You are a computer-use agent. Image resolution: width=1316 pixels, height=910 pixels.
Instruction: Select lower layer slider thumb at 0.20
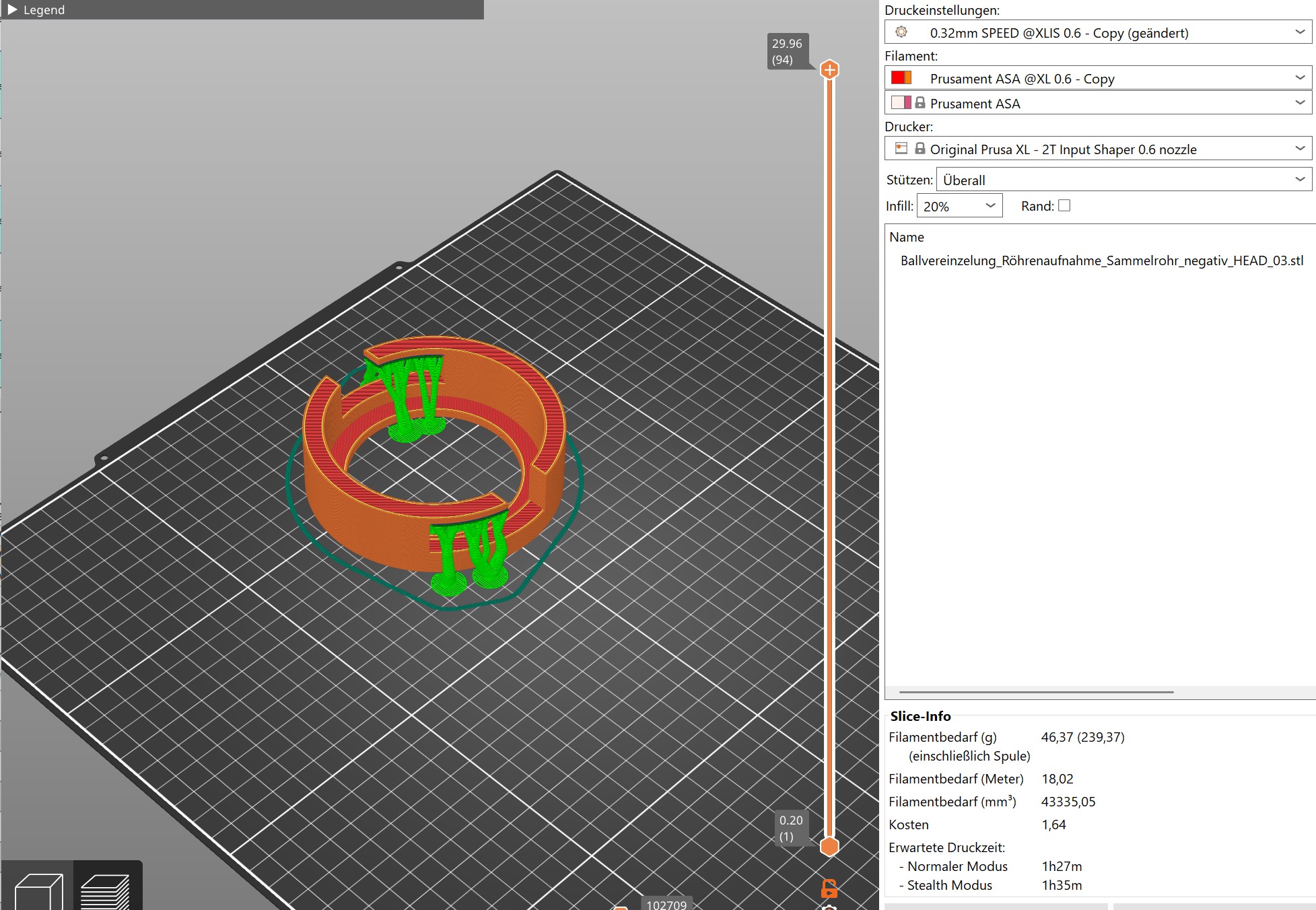pyautogui.click(x=829, y=846)
